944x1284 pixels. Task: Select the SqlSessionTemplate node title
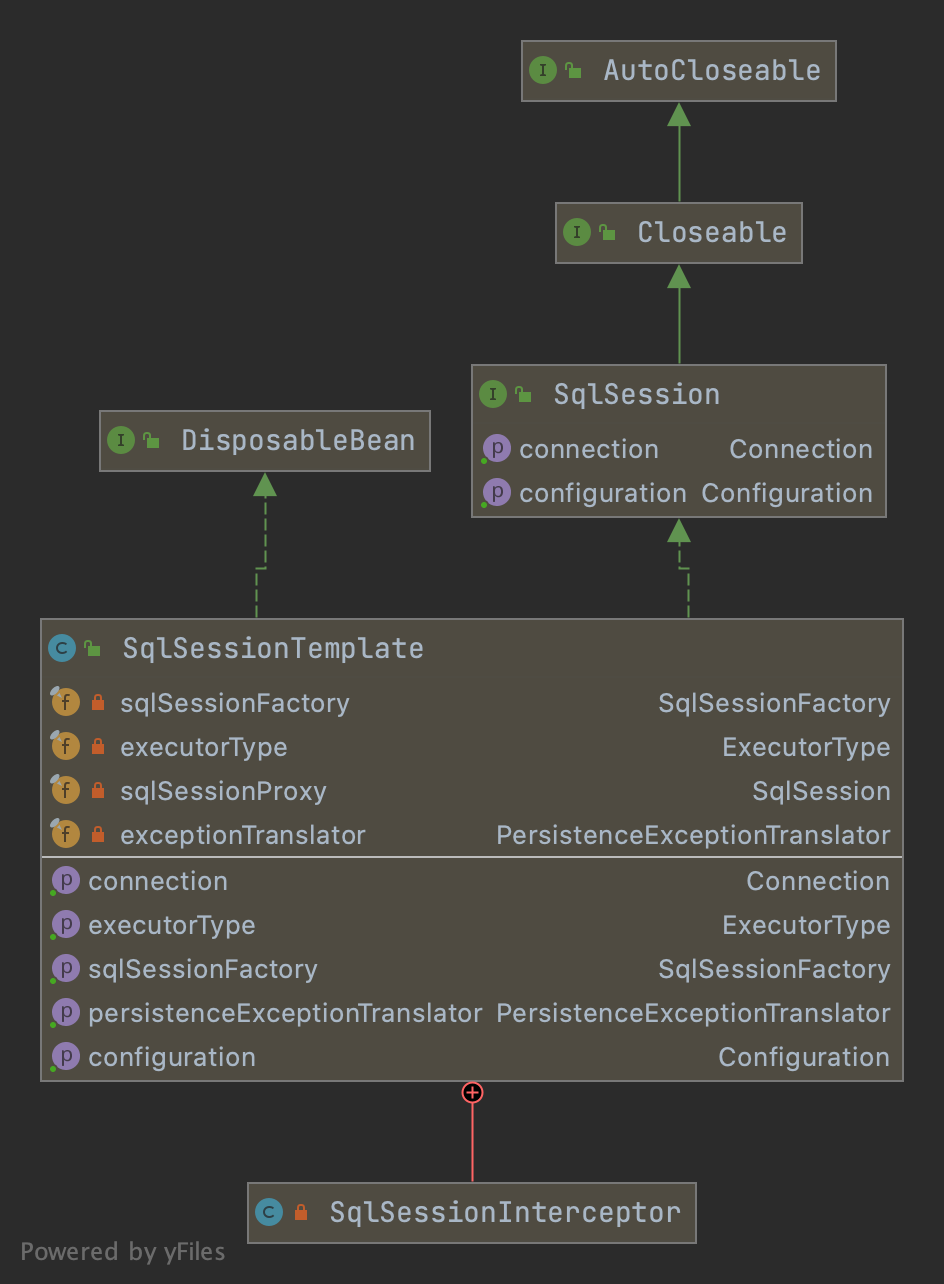pyautogui.click(x=272, y=648)
